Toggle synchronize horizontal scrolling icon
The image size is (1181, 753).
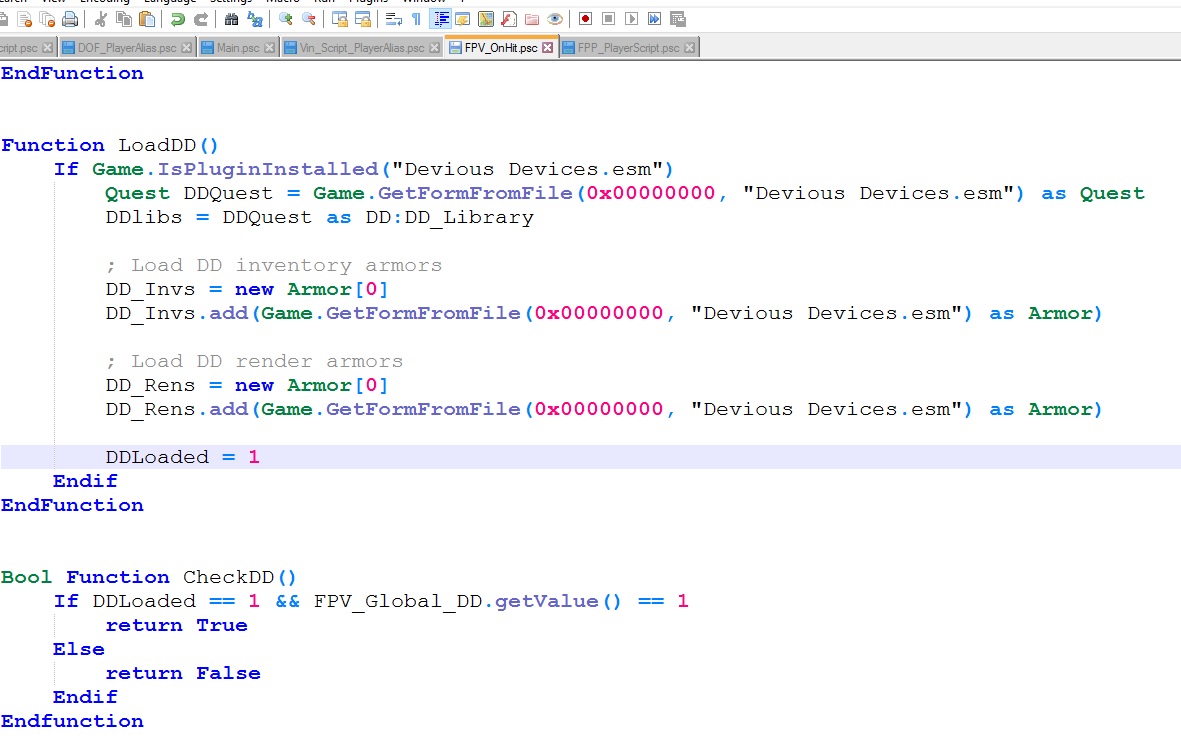coord(363,20)
